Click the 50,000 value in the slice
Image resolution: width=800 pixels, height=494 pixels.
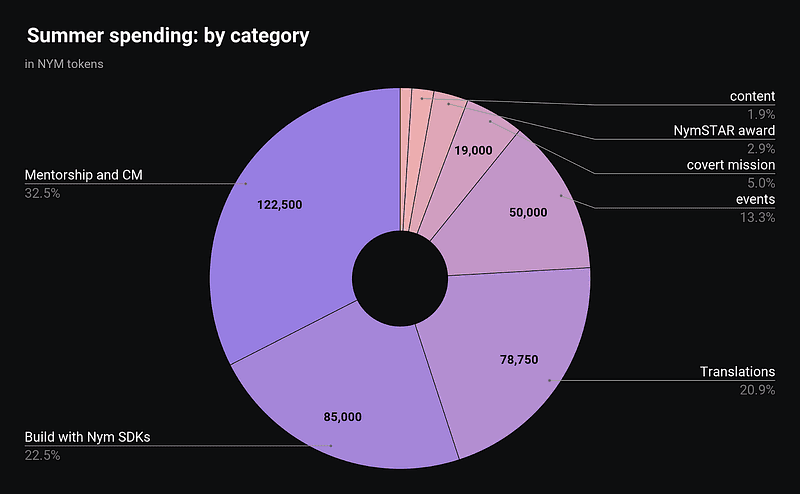click(x=528, y=213)
